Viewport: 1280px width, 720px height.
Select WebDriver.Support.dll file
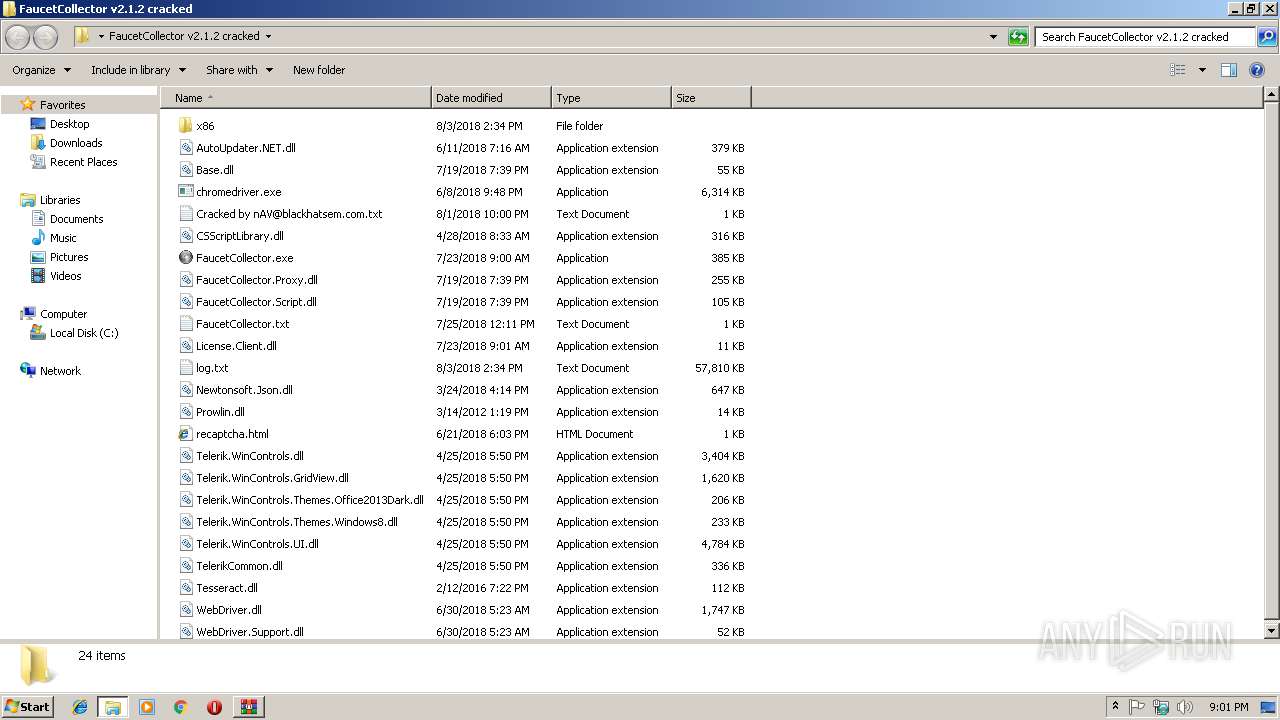[x=250, y=632]
